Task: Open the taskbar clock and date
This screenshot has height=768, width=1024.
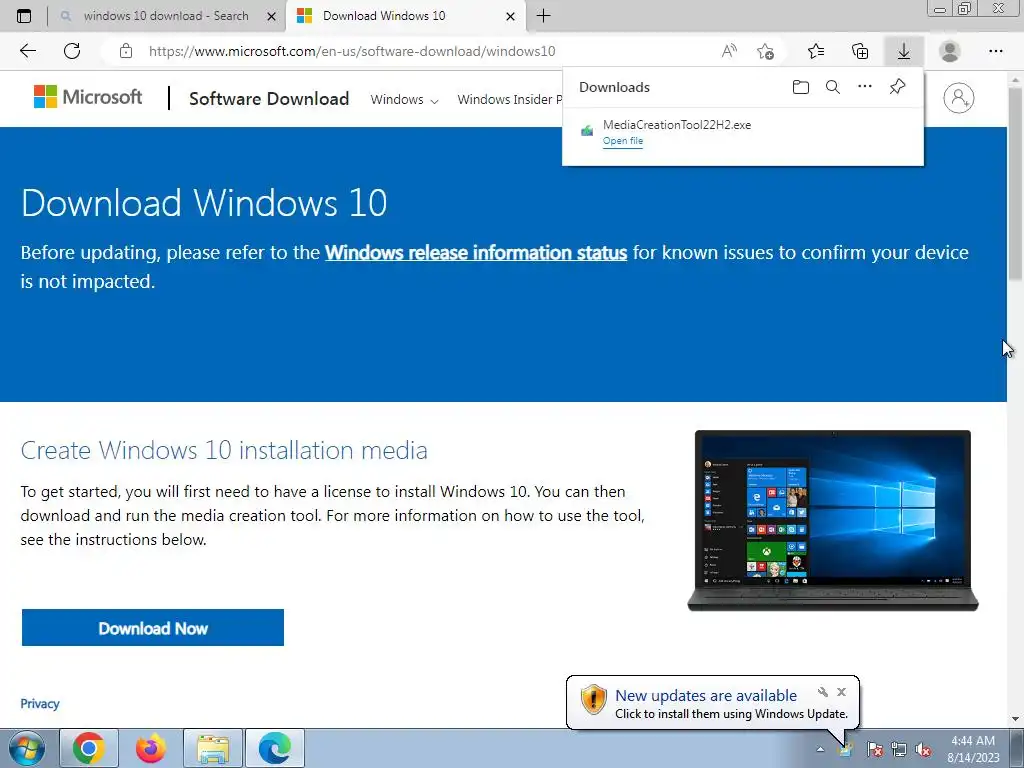Action: pos(973,749)
